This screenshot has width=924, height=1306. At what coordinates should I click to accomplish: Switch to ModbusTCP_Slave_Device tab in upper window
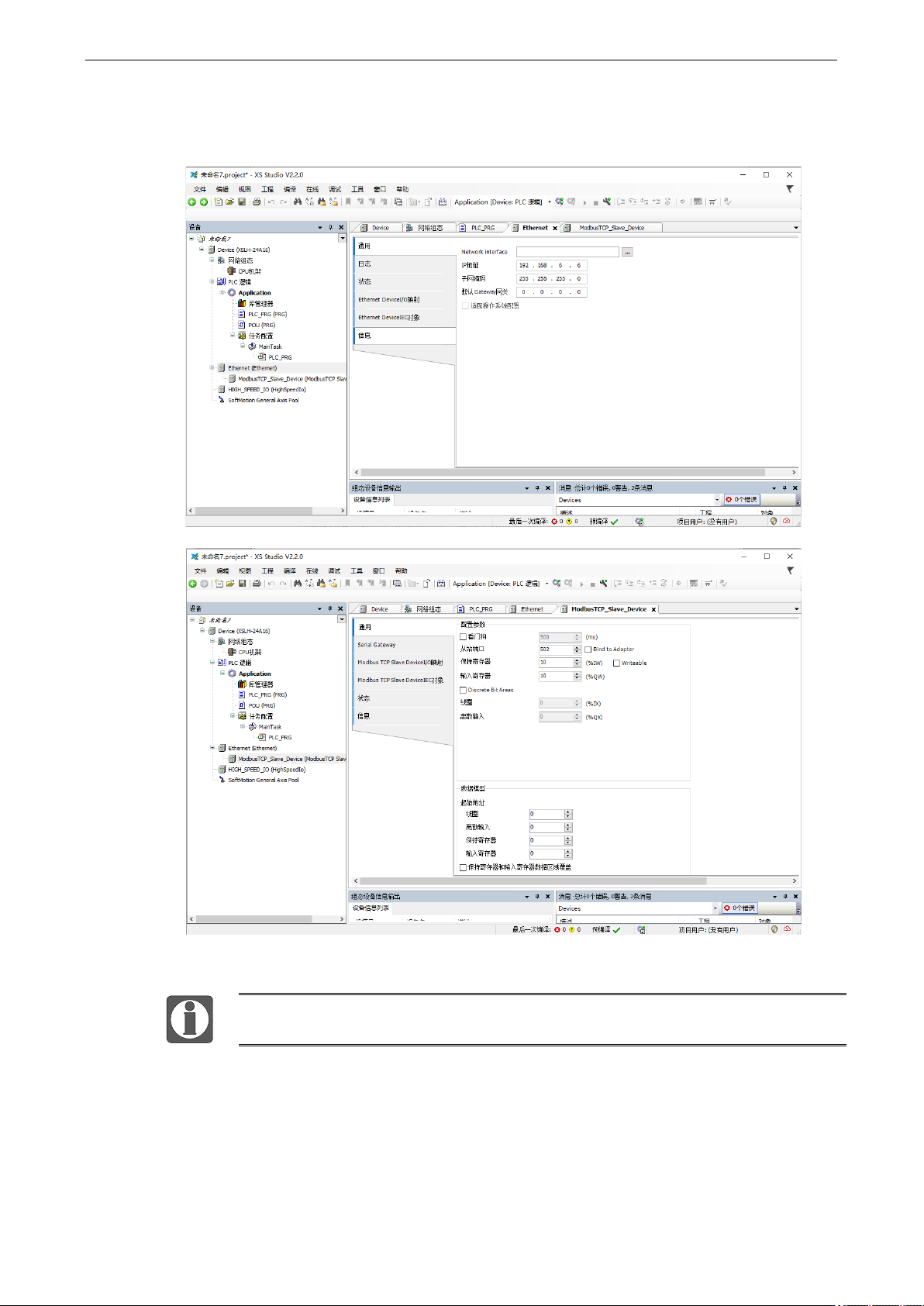(612, 228)
